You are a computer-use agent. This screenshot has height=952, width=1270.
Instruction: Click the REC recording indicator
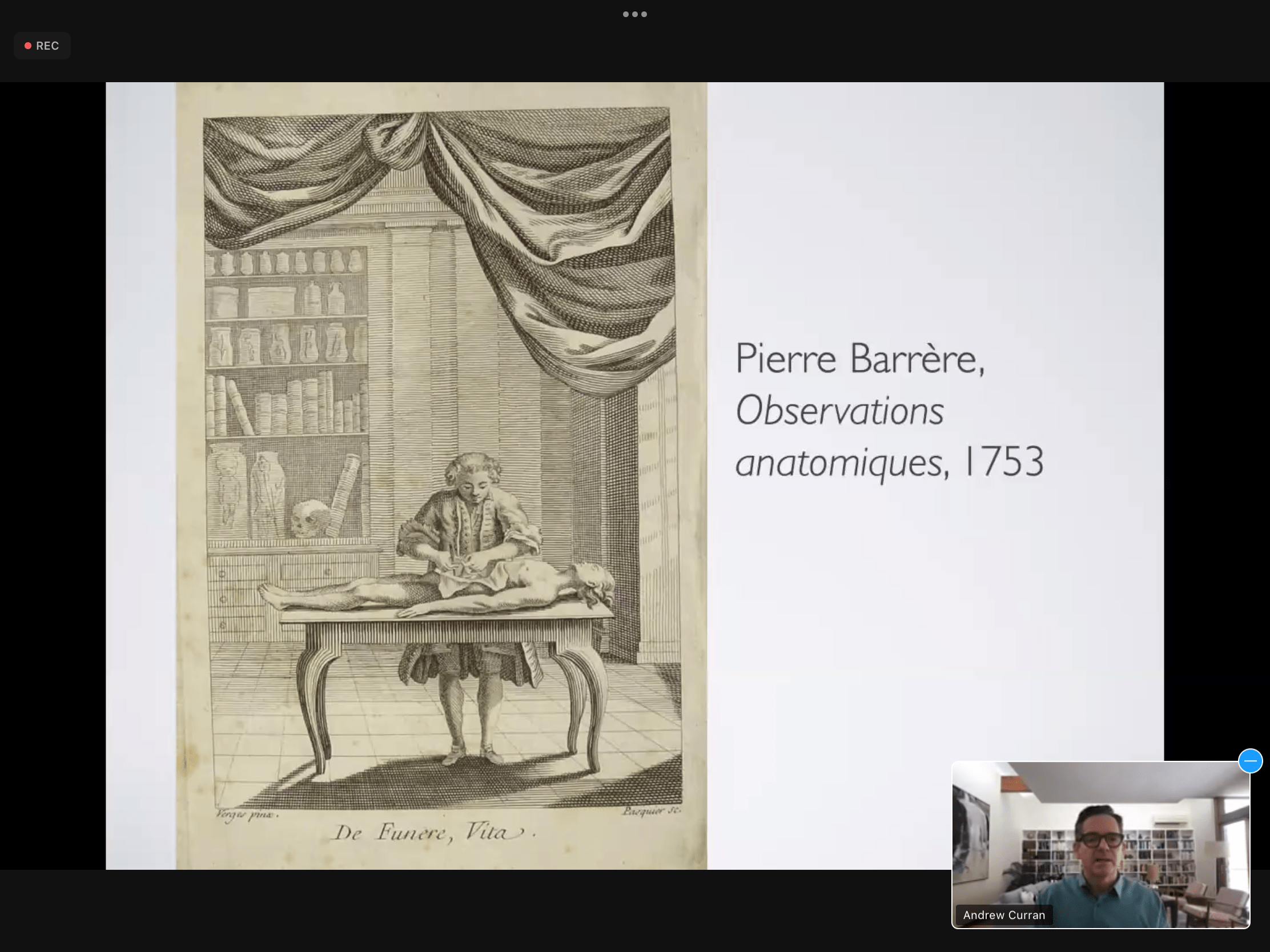point(42,46)
